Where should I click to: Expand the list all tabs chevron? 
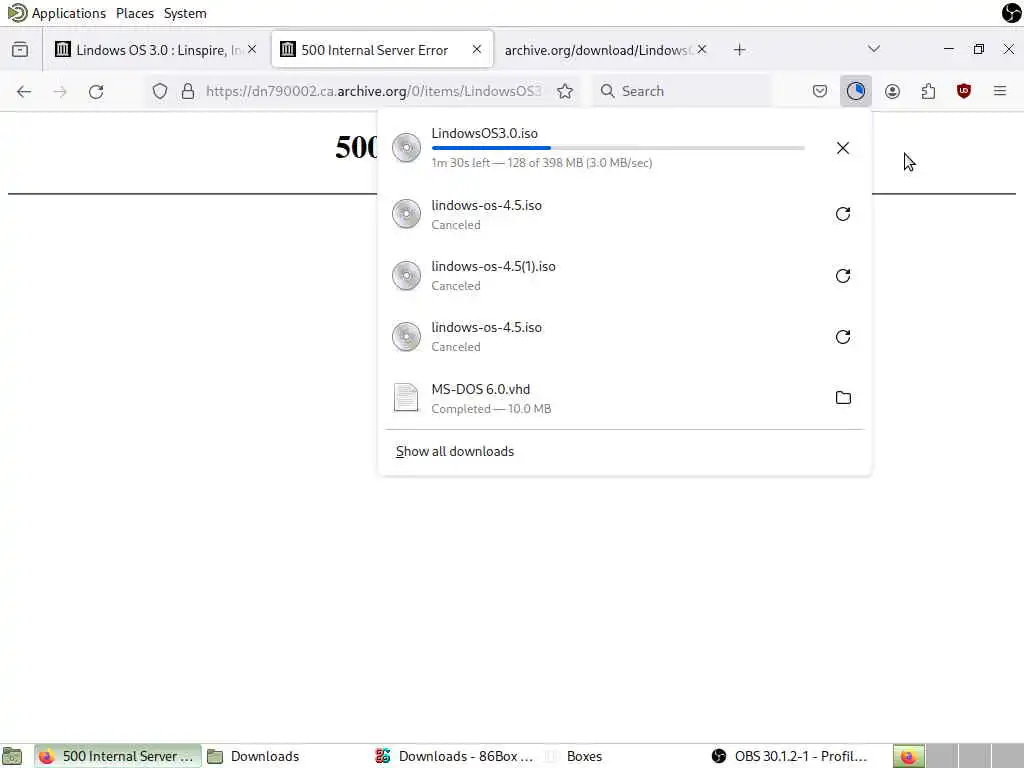874,49
